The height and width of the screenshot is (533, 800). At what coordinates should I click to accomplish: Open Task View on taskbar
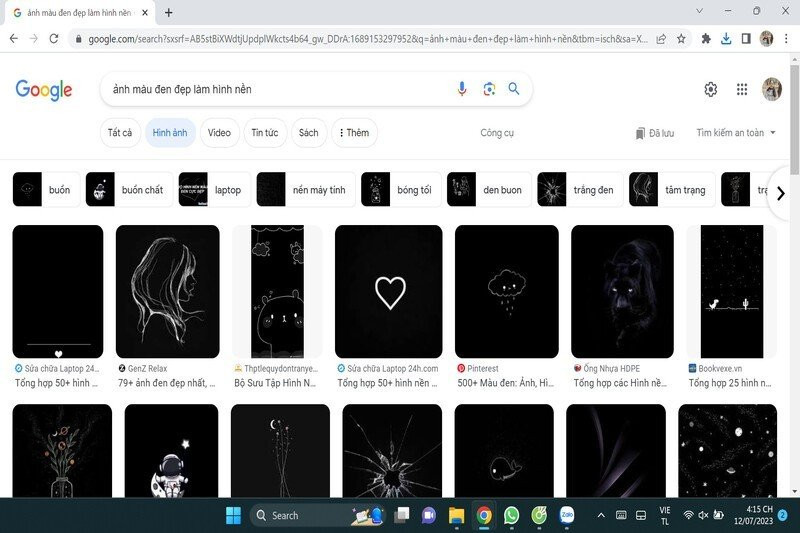click(402, 516)
